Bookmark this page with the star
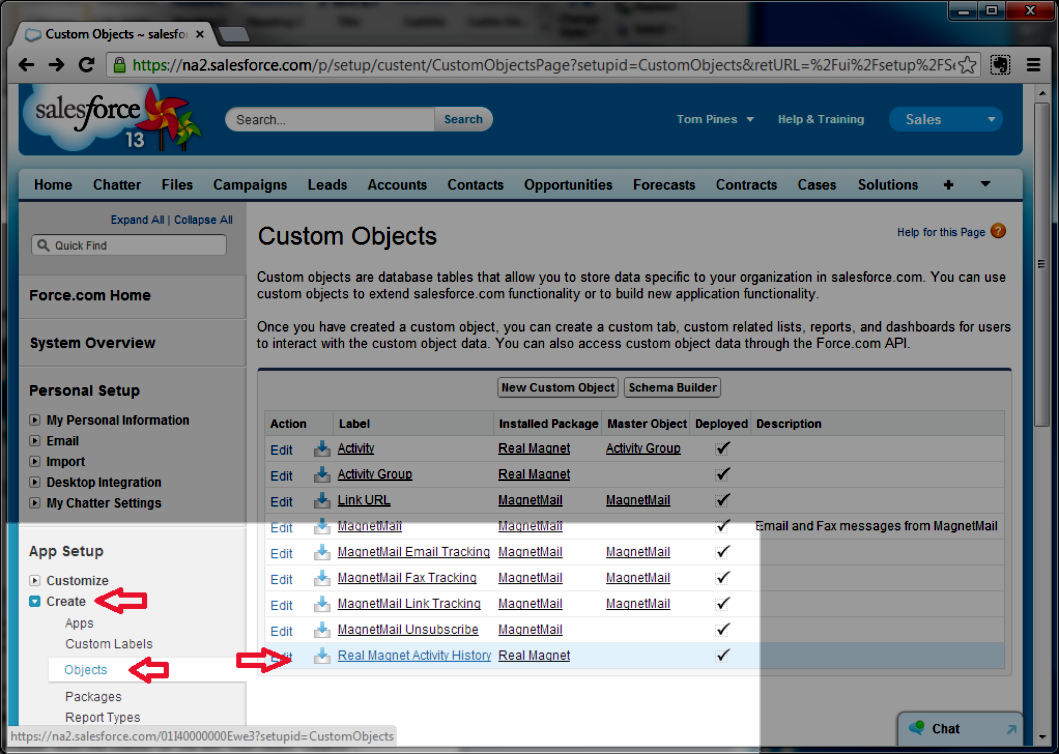The height and width of the screenshot is (754, 1059). [x=966, y=65]
